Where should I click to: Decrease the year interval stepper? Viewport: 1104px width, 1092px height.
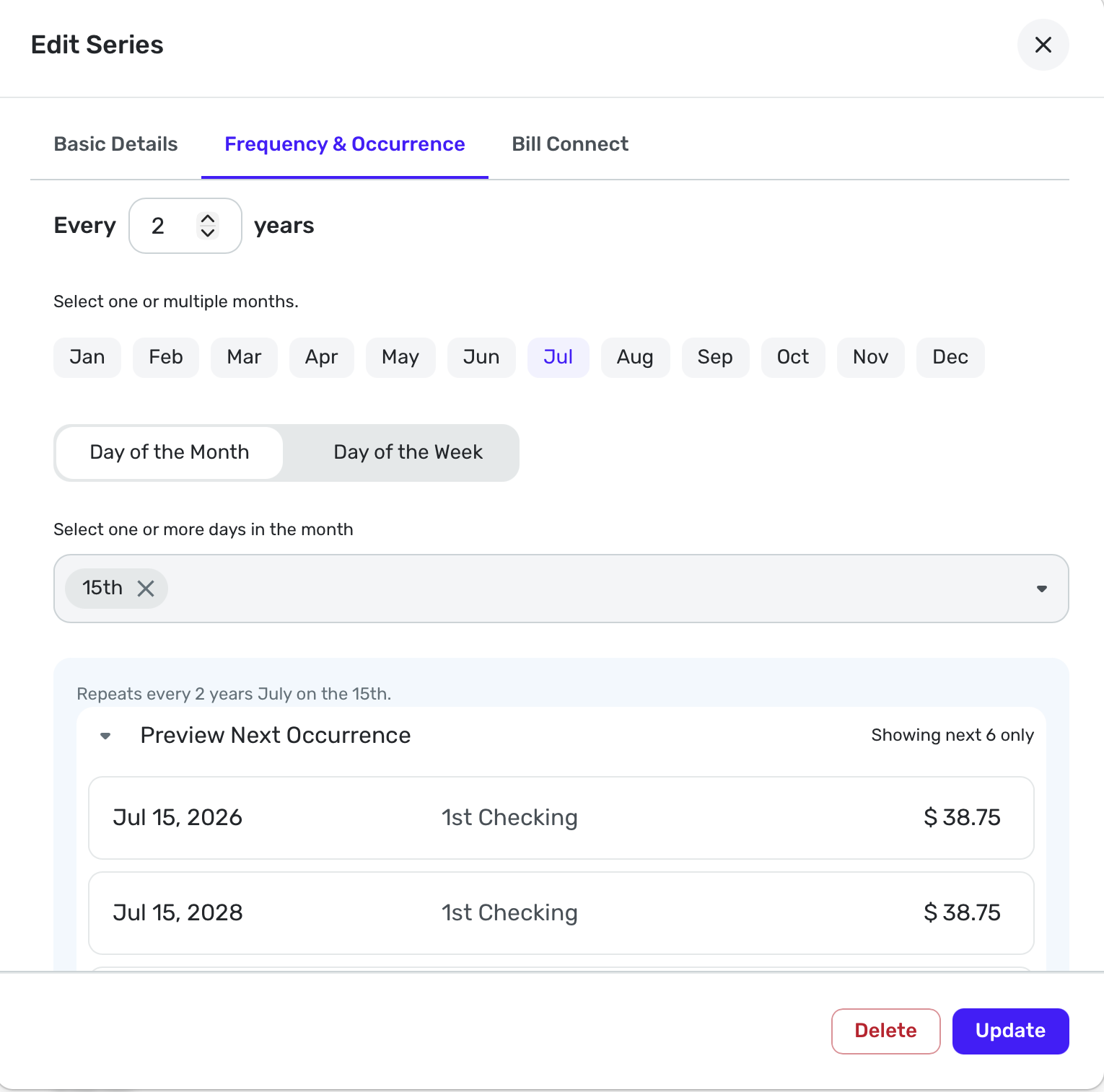click(x=208, y=233)
